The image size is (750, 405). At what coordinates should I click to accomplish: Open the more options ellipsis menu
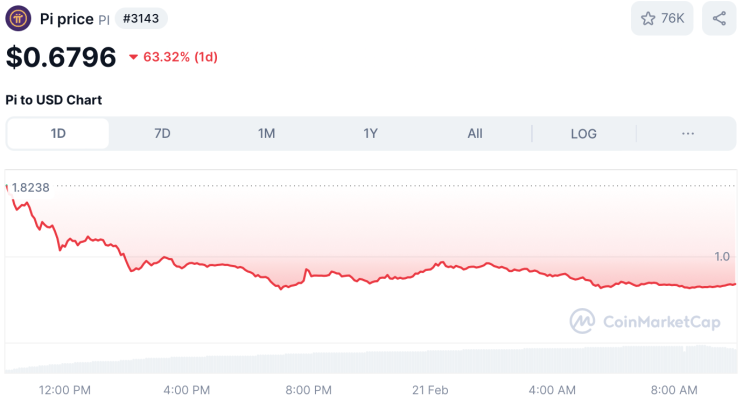(687, 133)
